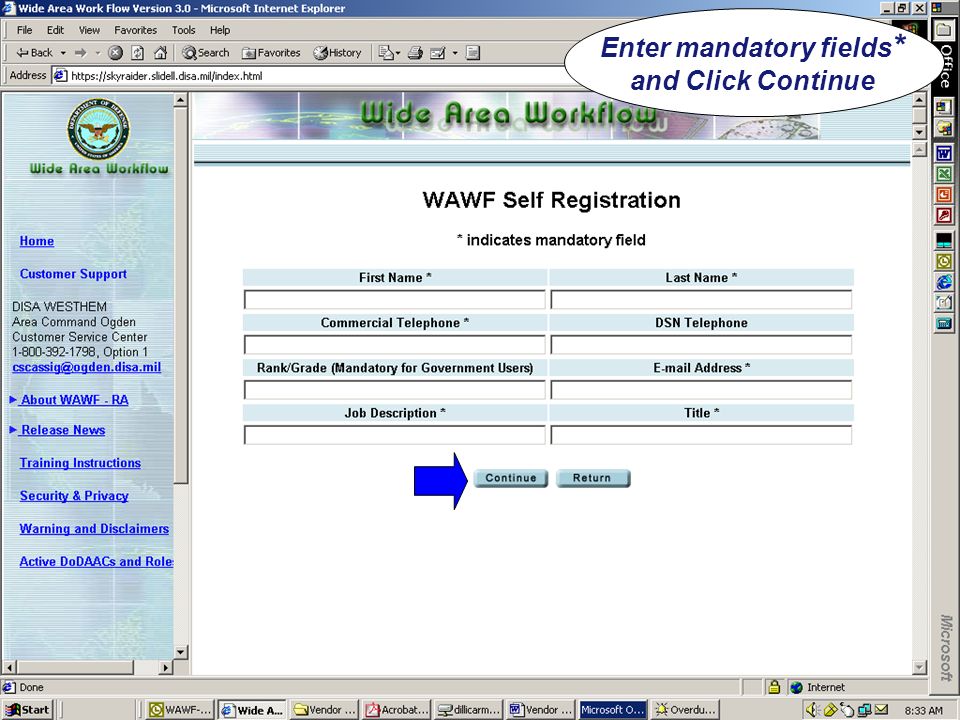The image size is (960, 720).
Task: Open the Edit icon's dropdown arrow
Action: (x=455, y=53)
